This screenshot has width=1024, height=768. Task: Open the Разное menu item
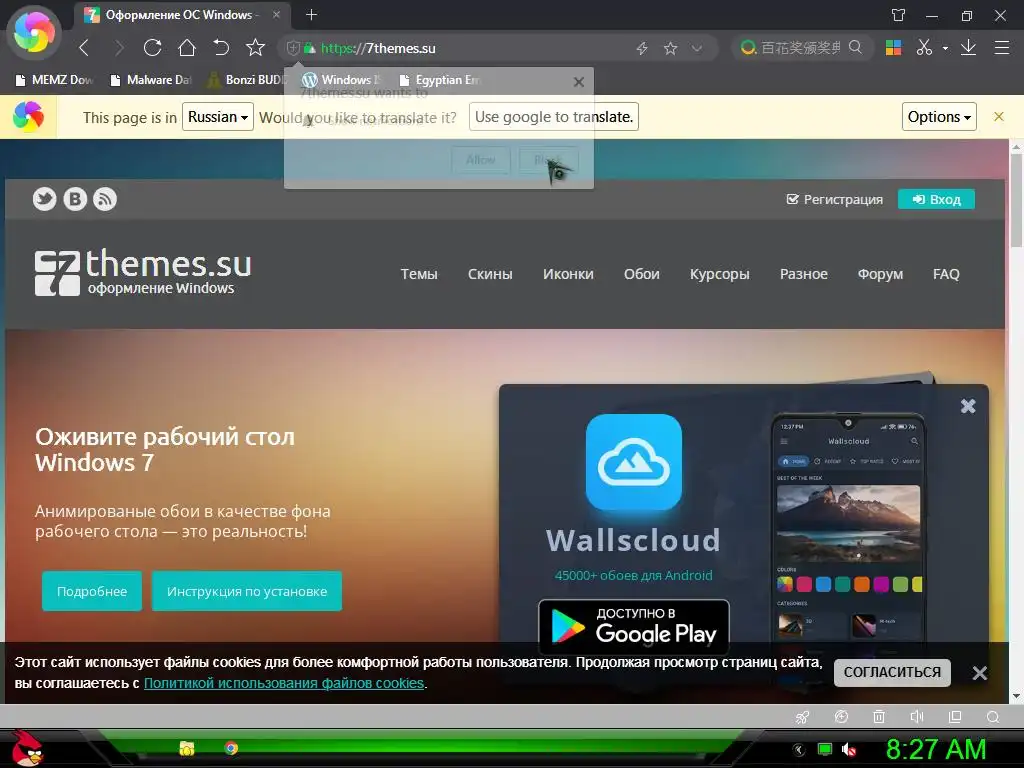click(x=803, y=274)
